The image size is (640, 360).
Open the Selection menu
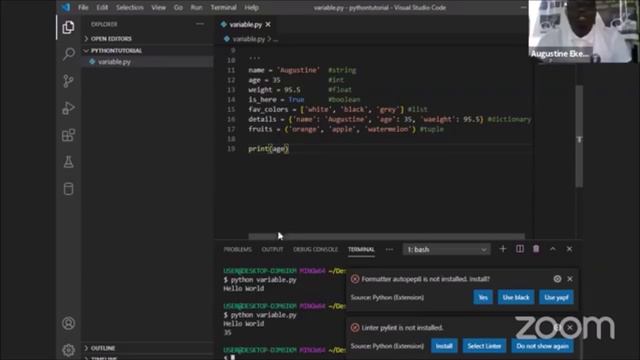(x=129, y=7)
